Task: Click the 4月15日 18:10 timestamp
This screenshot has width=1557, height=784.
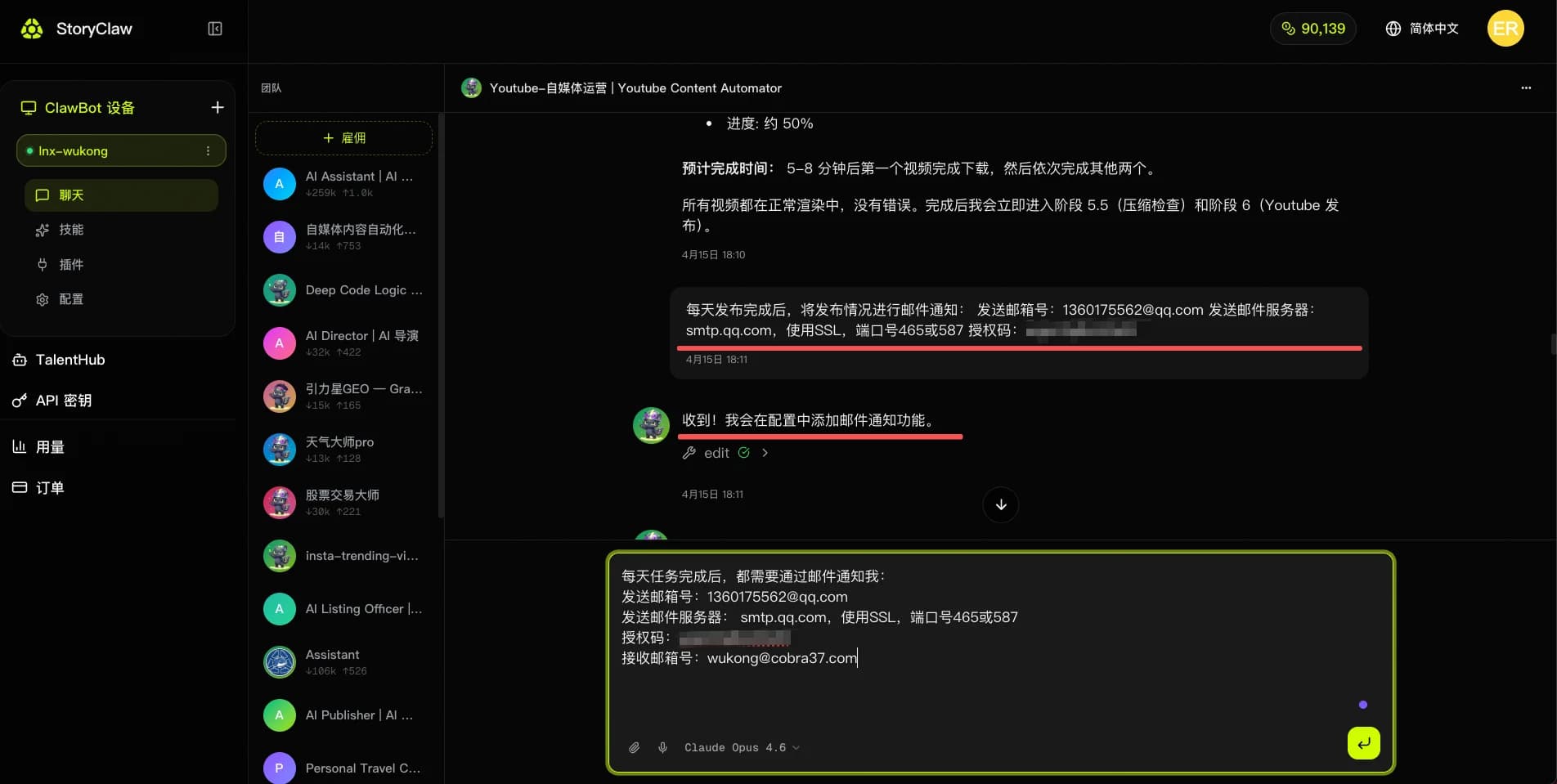Action: click(713, 255)
